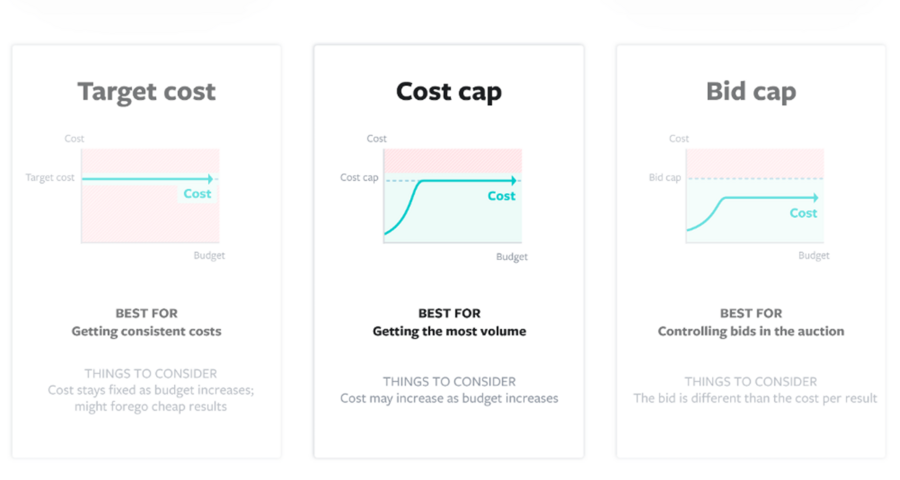Select the Bid cap card heading

751,91
